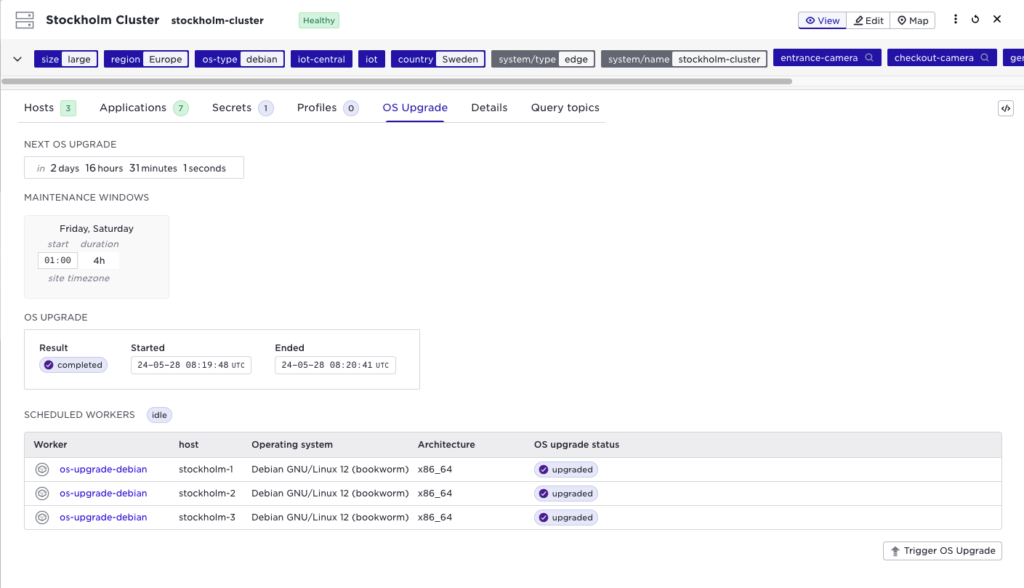1024x588 pixels.
Task: Open the Hosts tab
Action: (39, 108)
